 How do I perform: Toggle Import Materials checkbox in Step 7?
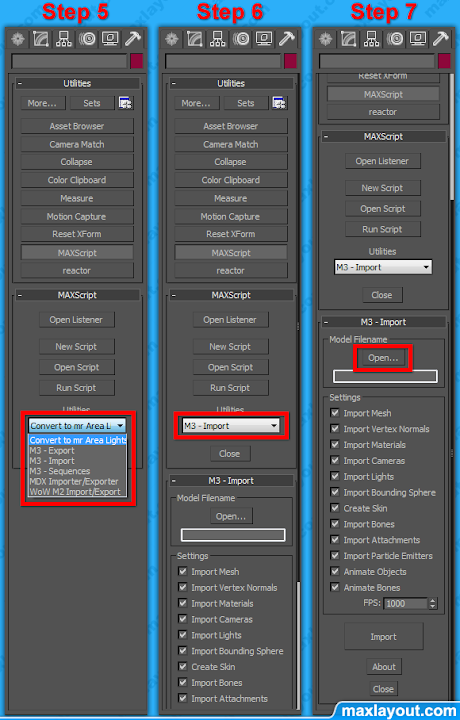click(x=335, y=444)
